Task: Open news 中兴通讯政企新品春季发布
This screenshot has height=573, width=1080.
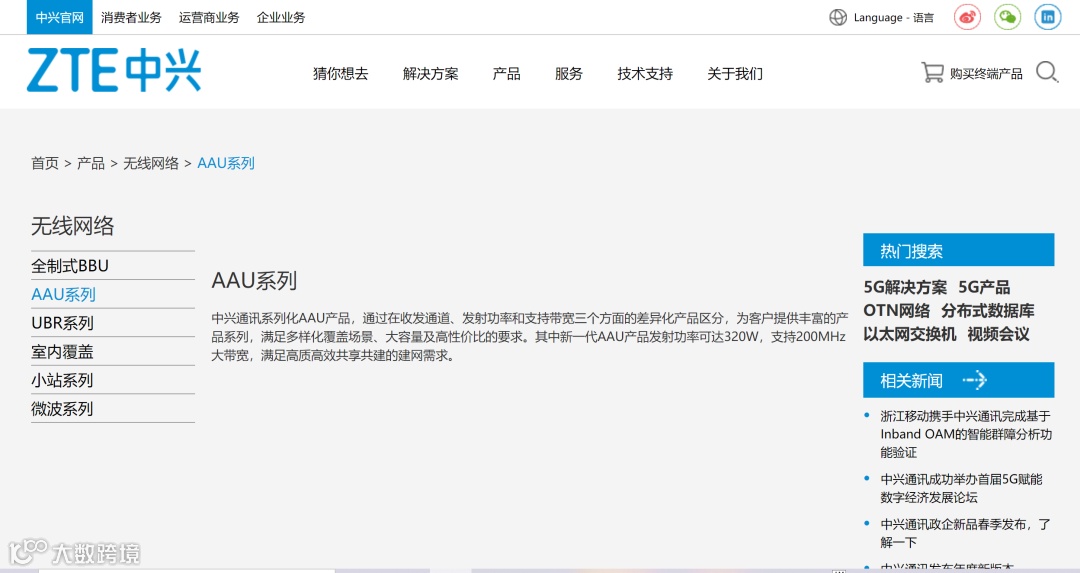Action: tap(966, 533)
